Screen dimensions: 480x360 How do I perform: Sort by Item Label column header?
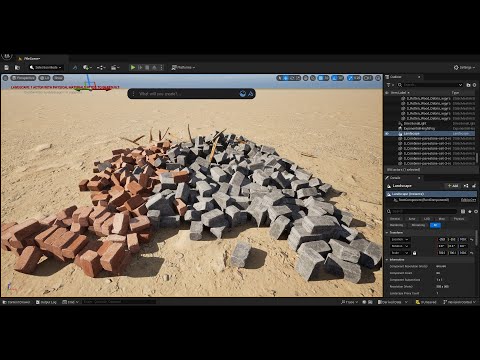point(400,93)
